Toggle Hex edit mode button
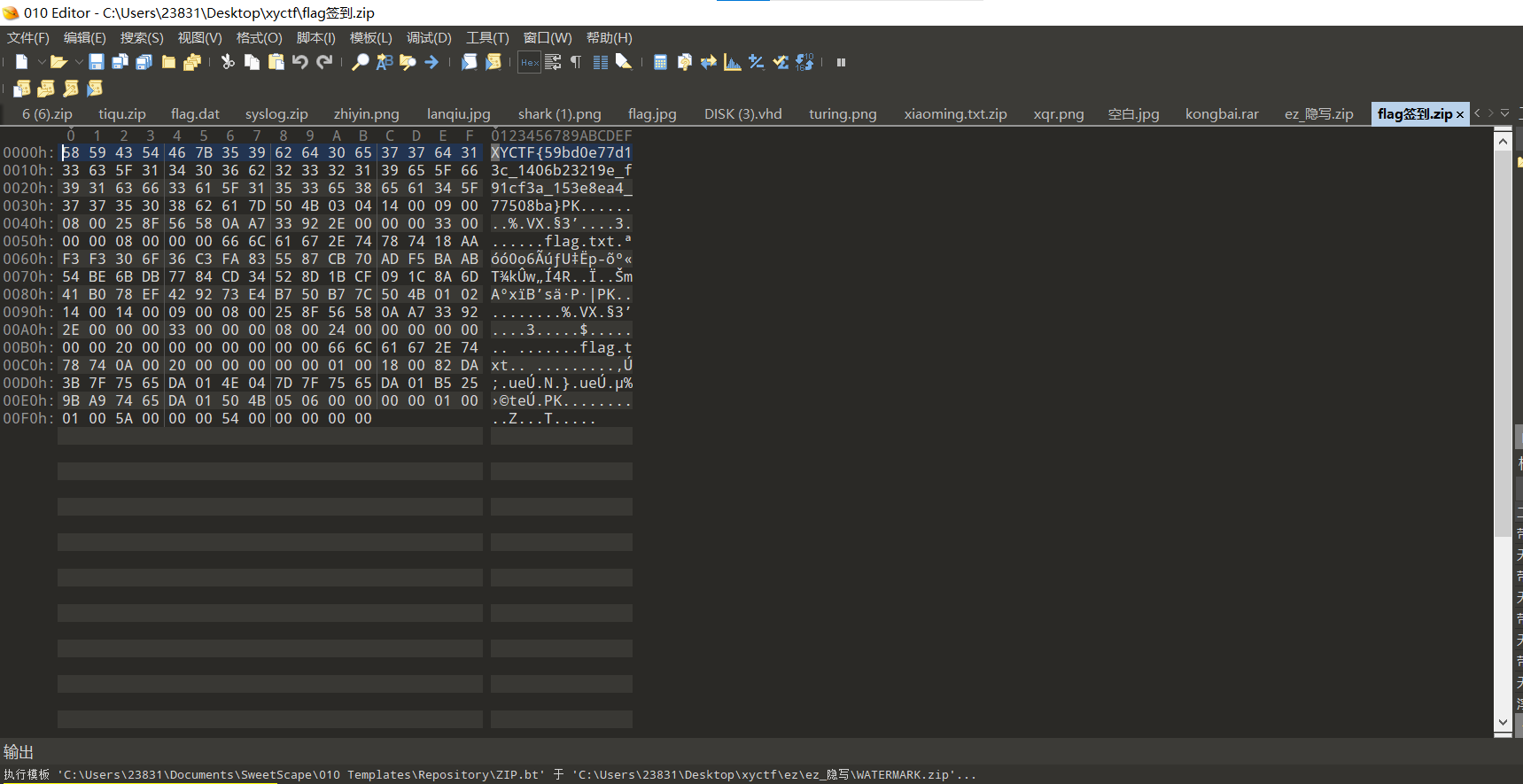 pos(530,62)
